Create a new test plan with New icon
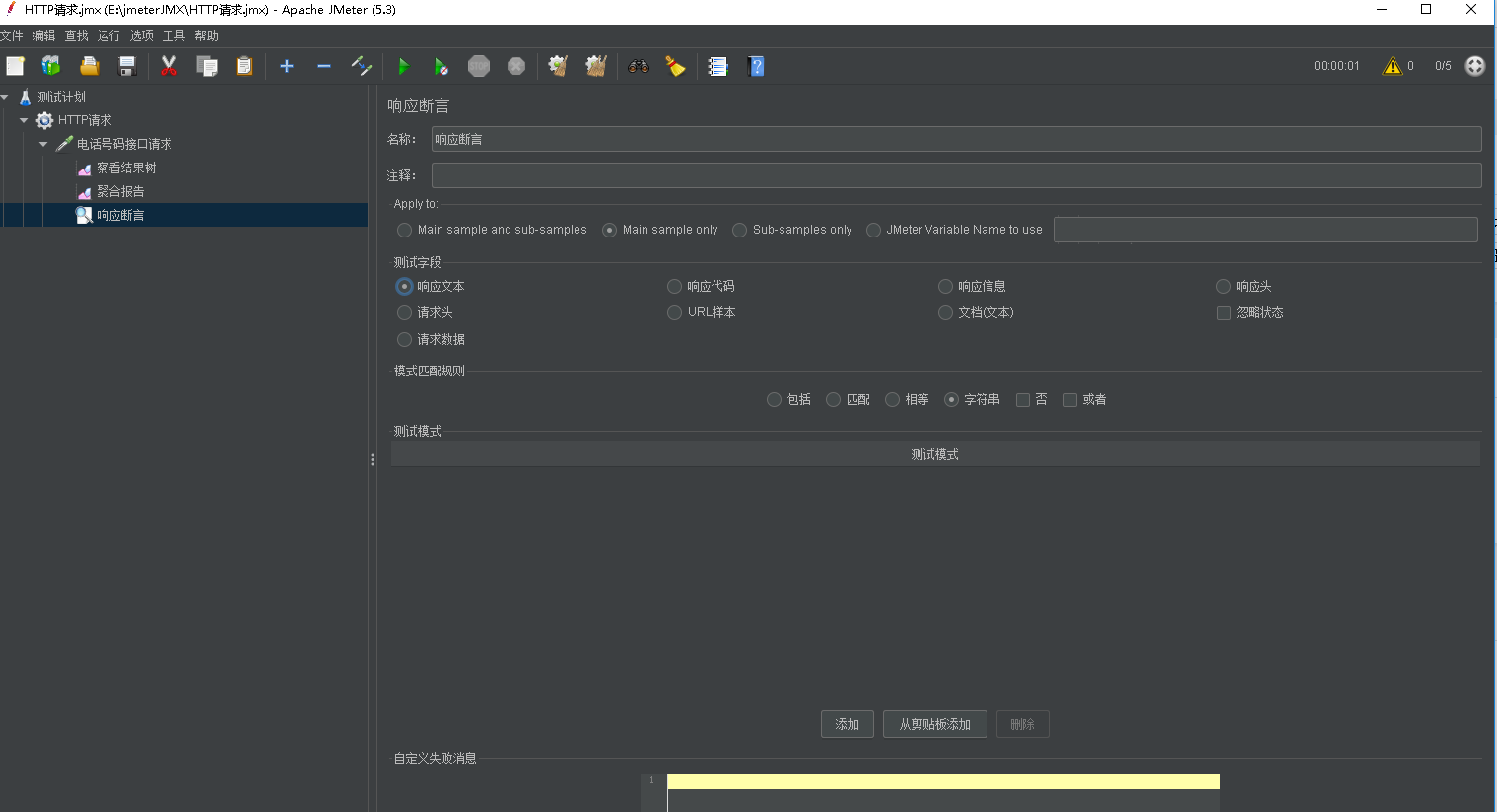The image size is (1497, 812). point(15,66)
